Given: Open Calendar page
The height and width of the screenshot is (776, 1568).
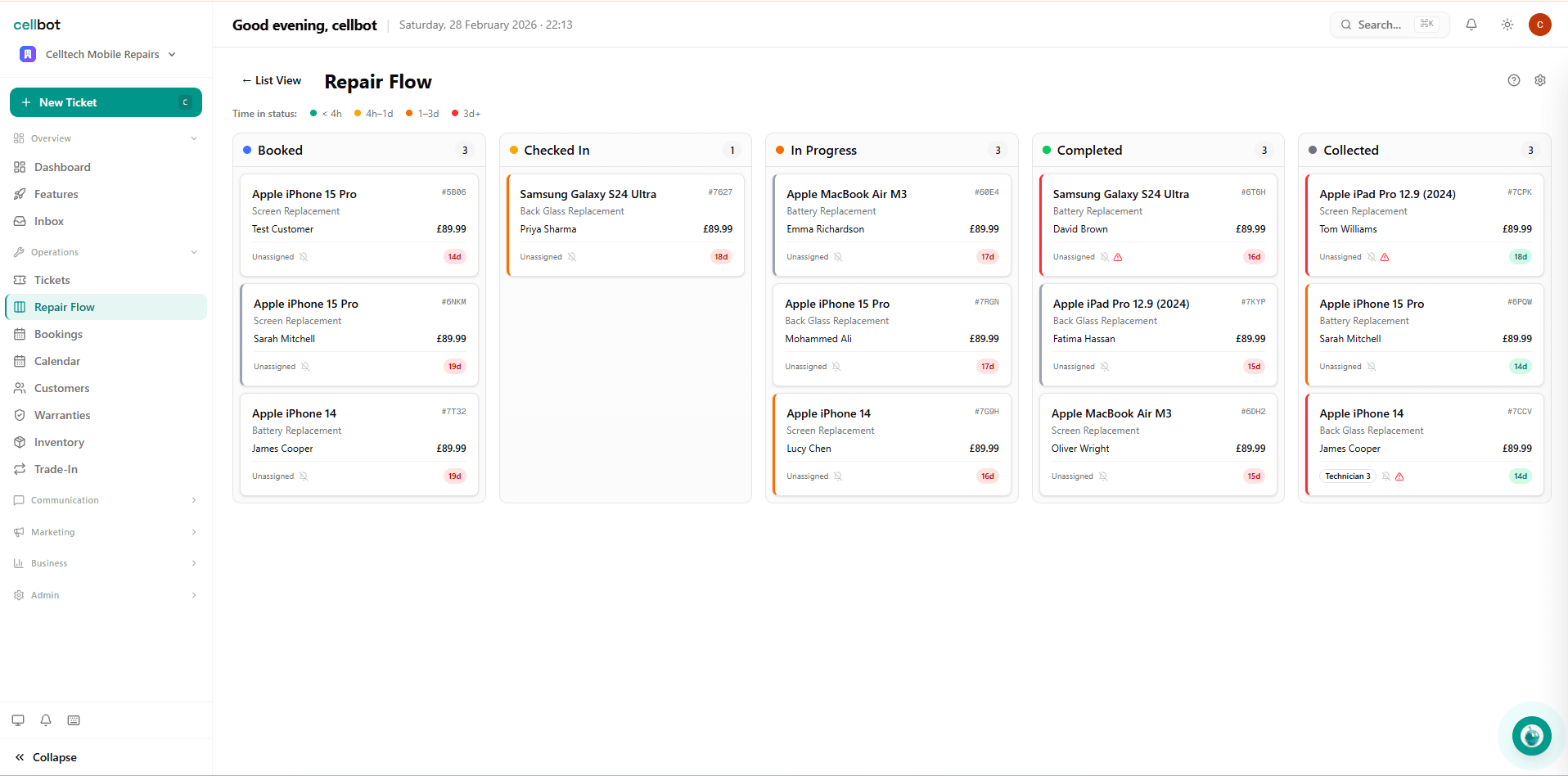Looking at the screenshot, I should pyautogui.click(x=106, y=361).
